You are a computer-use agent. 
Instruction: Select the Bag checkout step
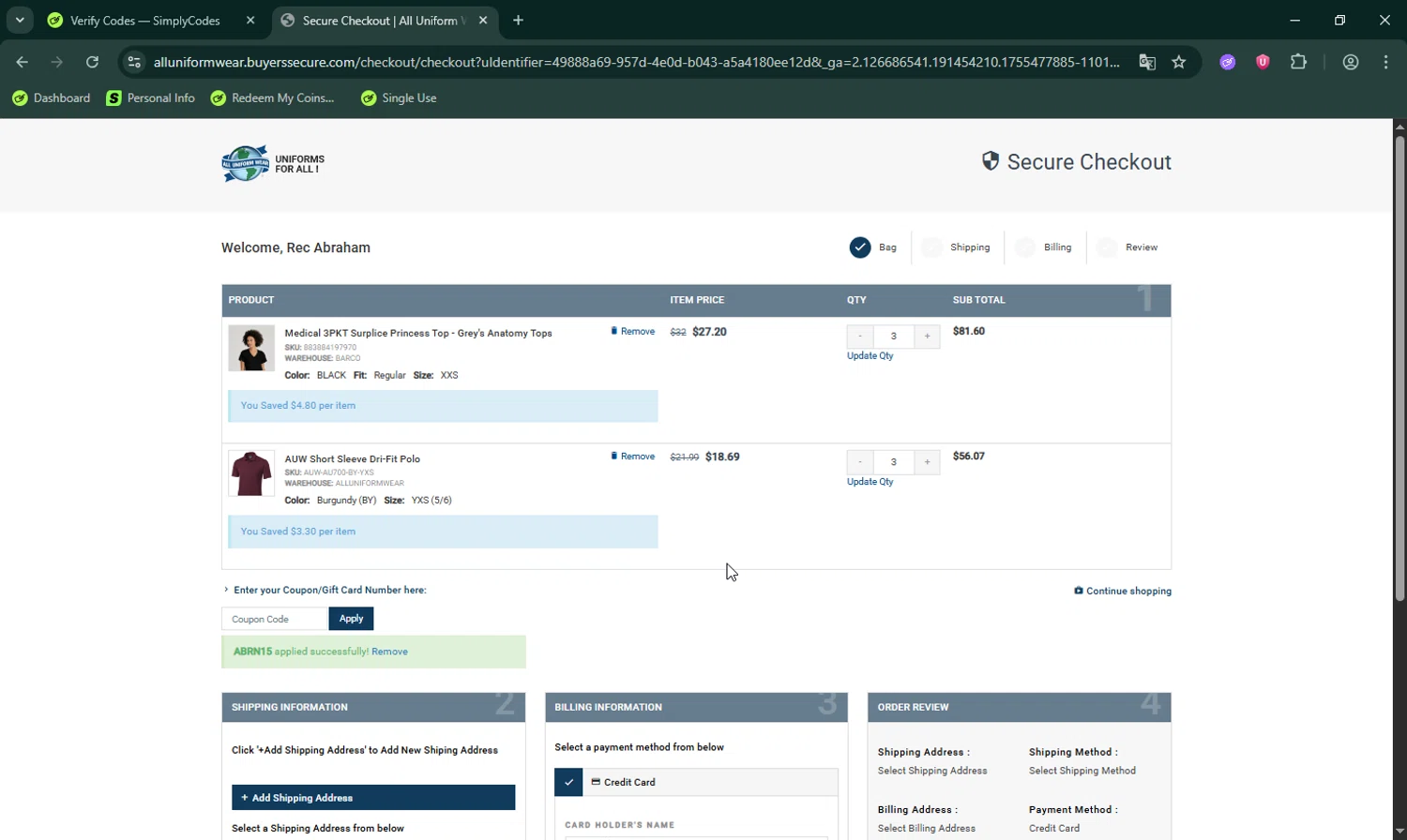(x=873, y=247)
